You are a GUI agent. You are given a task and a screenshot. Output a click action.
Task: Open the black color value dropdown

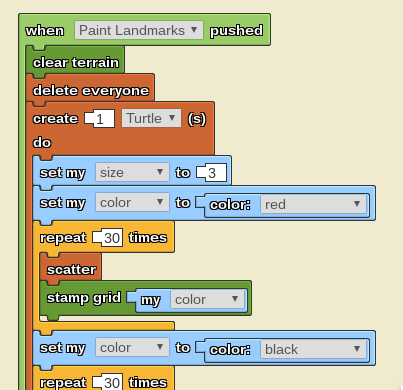[x=313, y=349]
